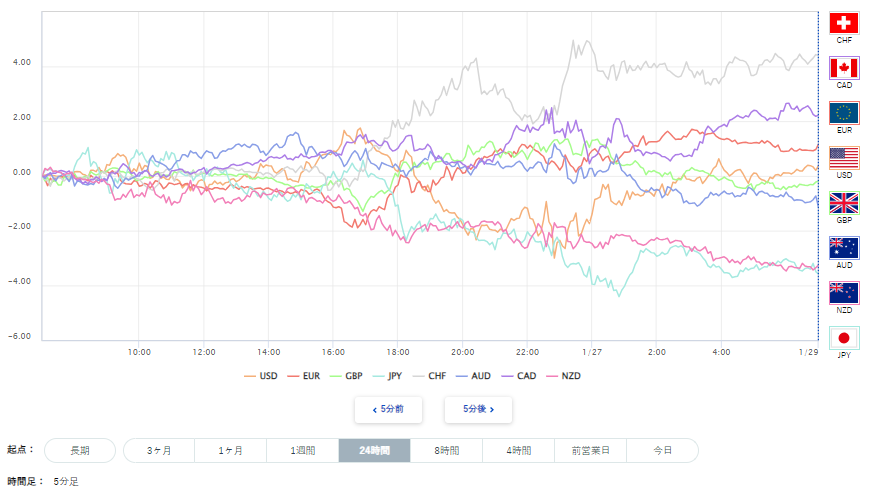Image resolution: width=871 pixels, height=500 pixels.
Task: Click the 16:00 time axis label
Action: 333,352
